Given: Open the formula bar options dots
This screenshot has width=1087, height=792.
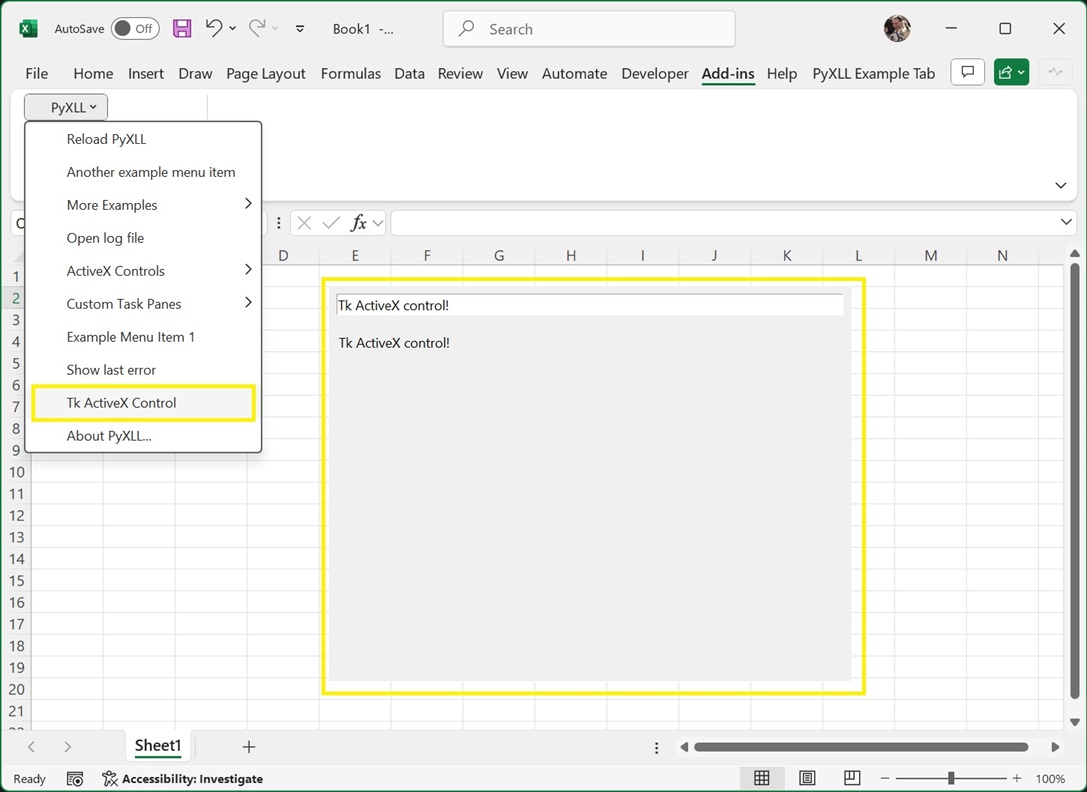Looking at the screenshot, I should click(x=279, y=223).
